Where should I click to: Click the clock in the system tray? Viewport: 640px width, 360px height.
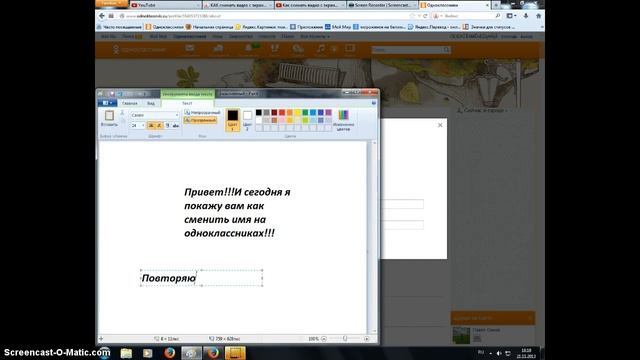(526, 353)
